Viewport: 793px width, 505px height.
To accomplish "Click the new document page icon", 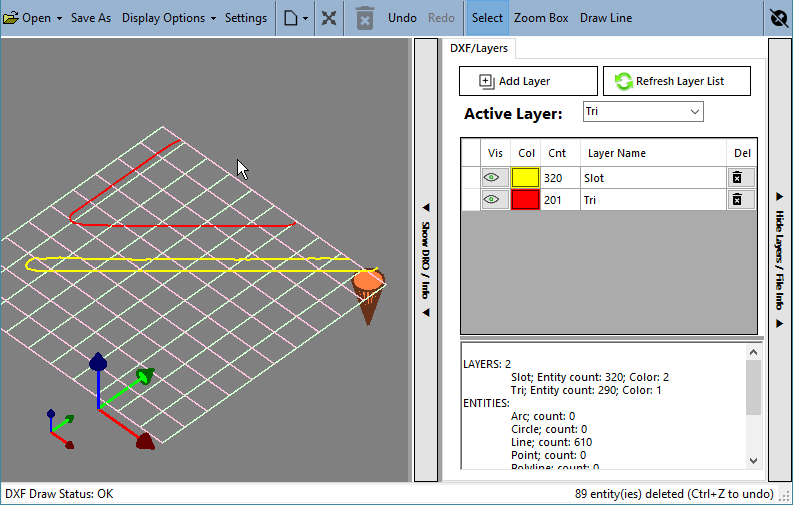I will coord(291,18).
